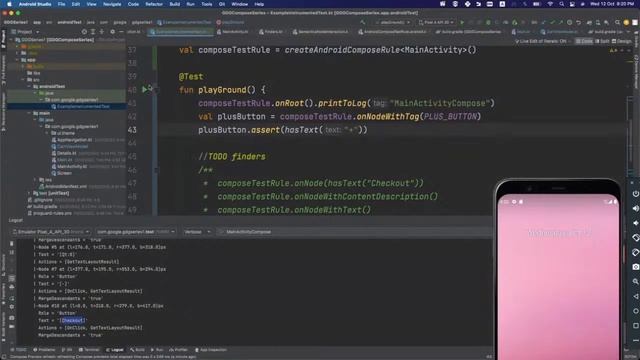Viewport: 640px width, 360px height.
Task: Click the Make Project hammer icon
Action: [x=362, y=22]
